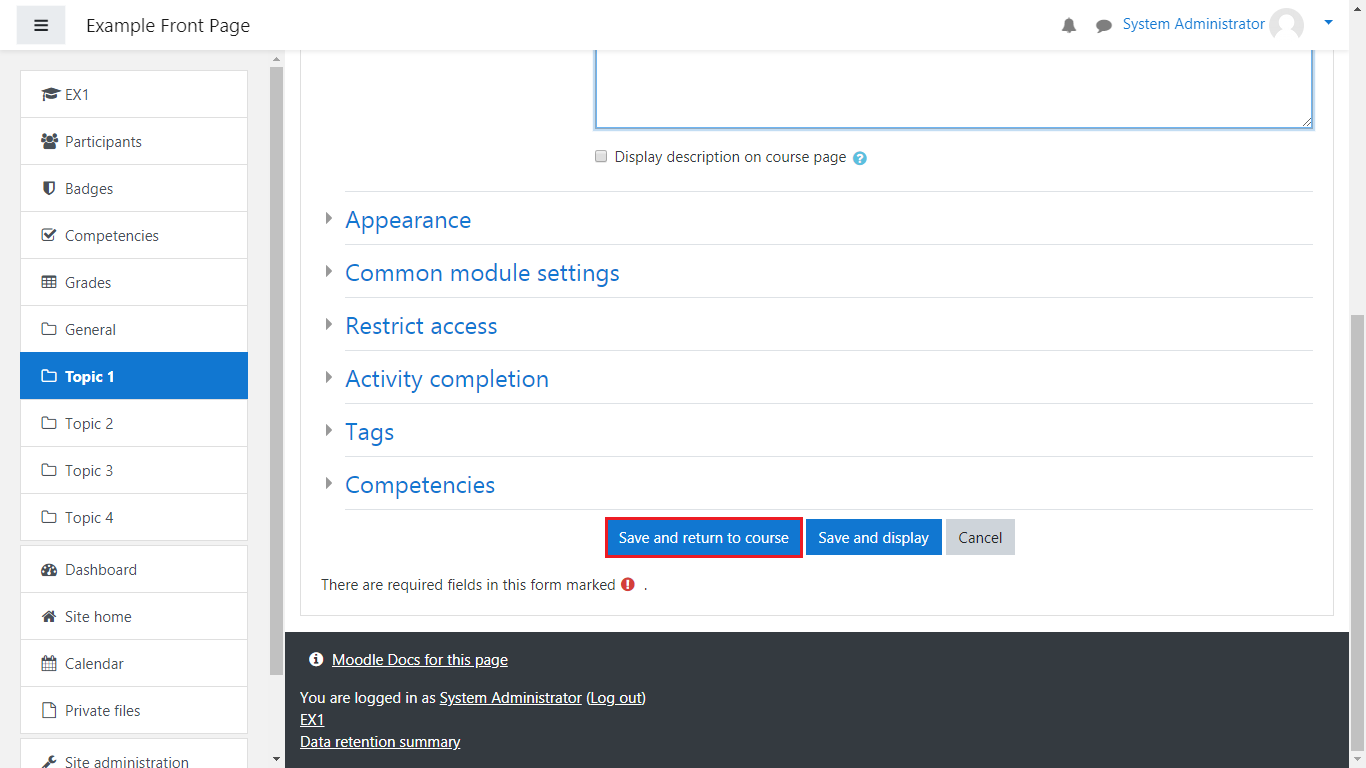Click the Participants group icon in sidebar
Screen dimensions: 1366x768
pos(49,141)
